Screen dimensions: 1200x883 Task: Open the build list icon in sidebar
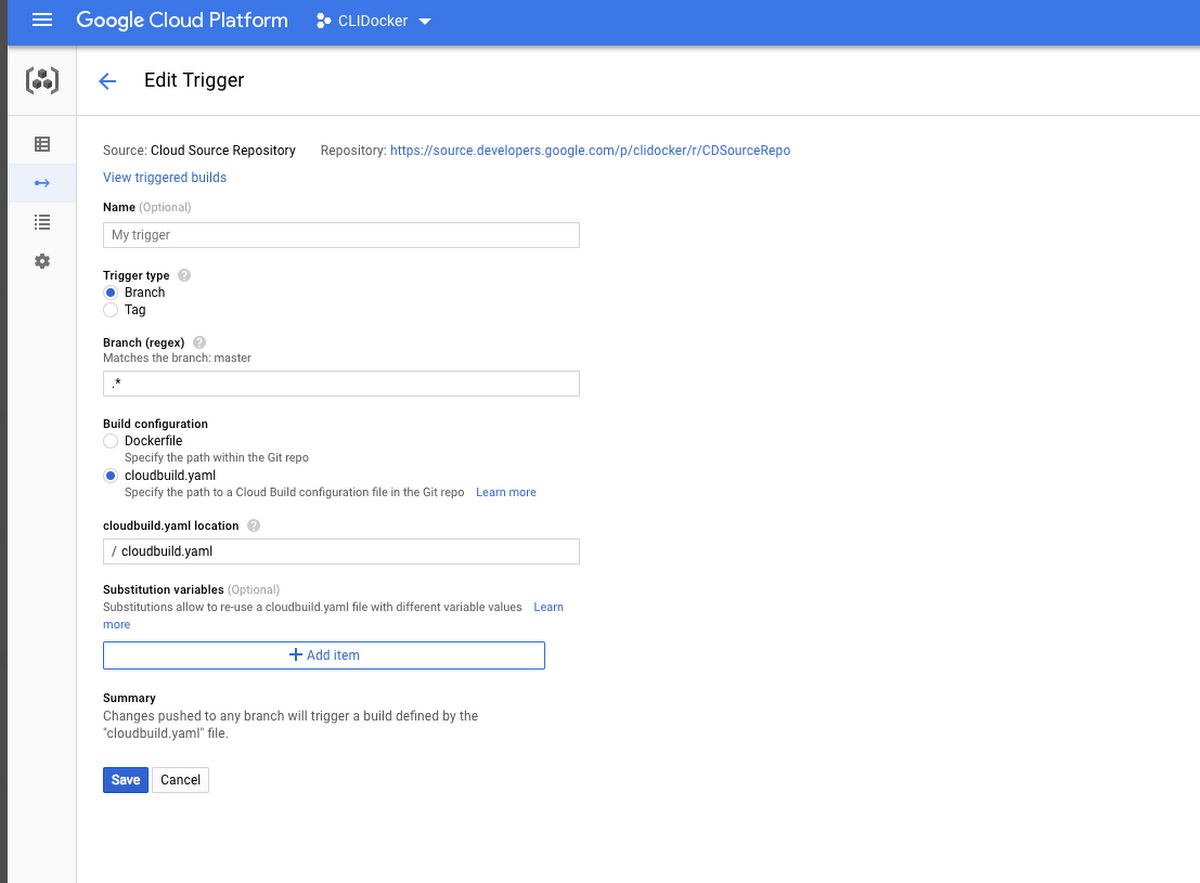pyautogui.click(x=41, y=221)
